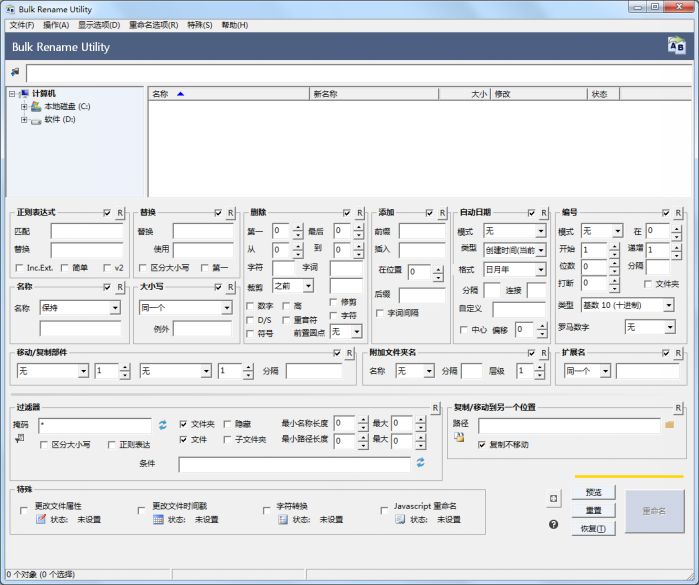The image size is (699, 585).
Task: Click the refresh icon beside condition field
Action: [421, 463]
